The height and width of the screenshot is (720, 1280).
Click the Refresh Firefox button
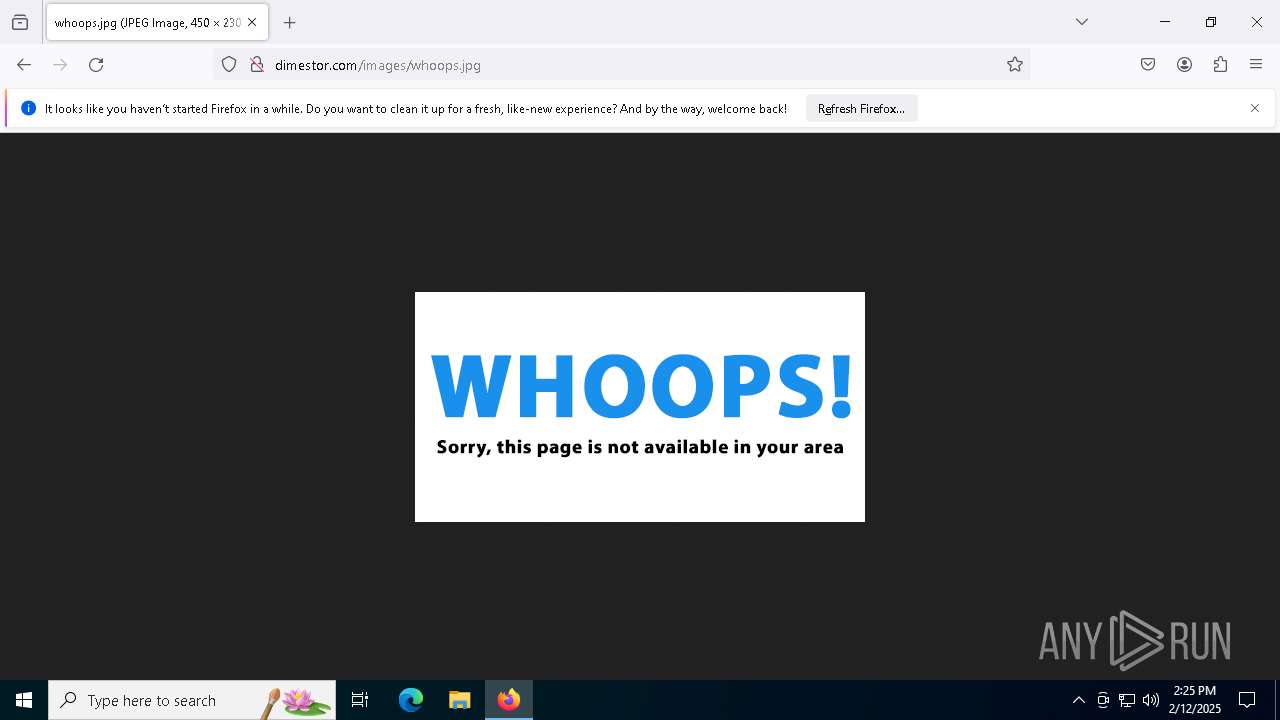861,108
